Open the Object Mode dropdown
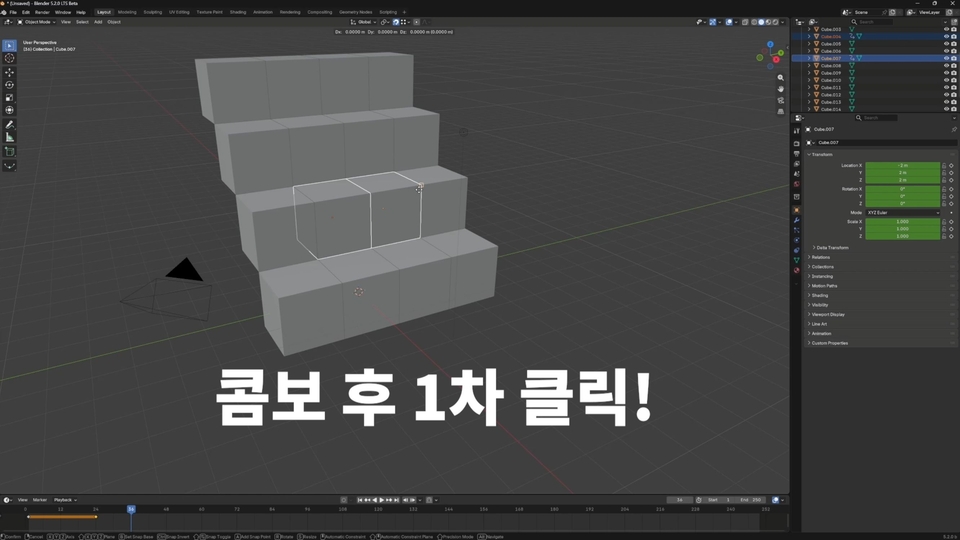The width and height of the screenshot is (960, 540). point(37,22)
